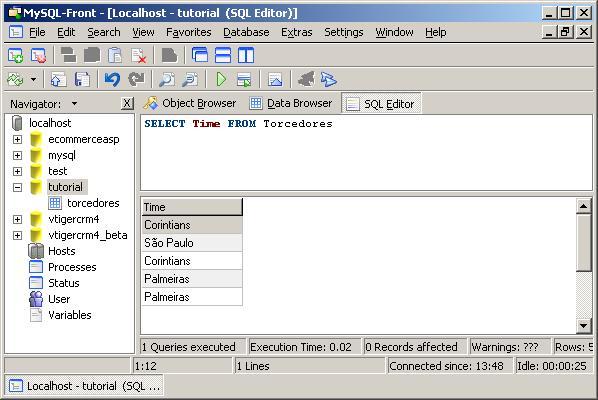
Task: Switch to the Object Browser tab
Action: tap(190, 103)
